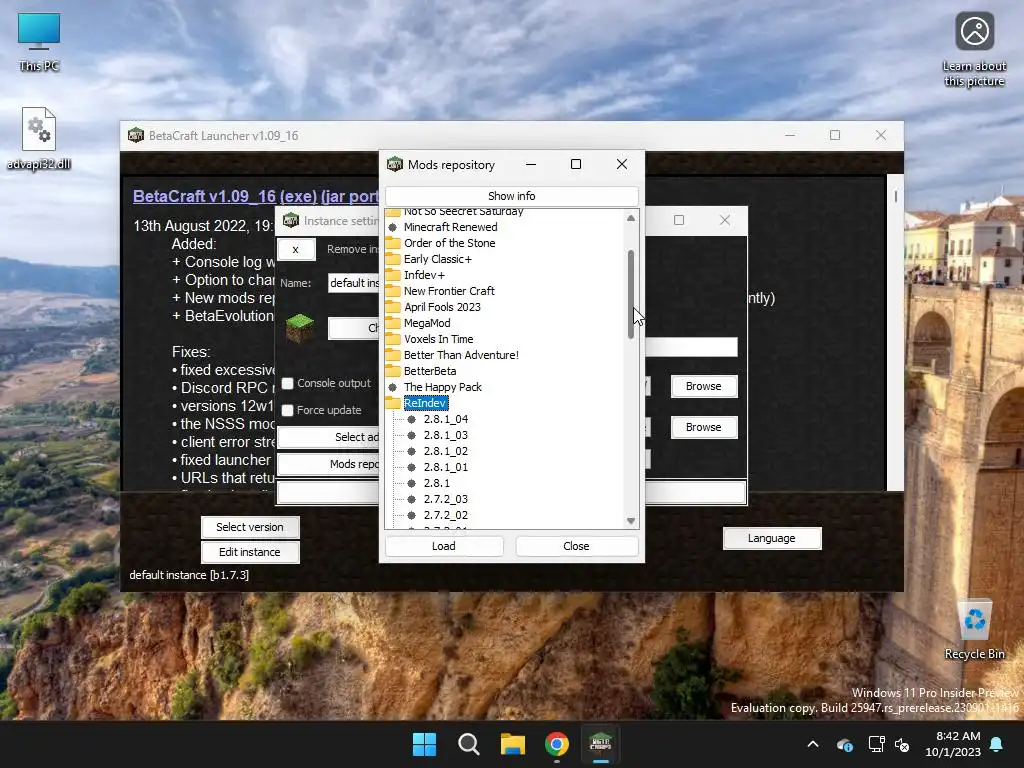The image size is (1024, 768).
Task: Open taskbar Search
Action: pyautogui.click(x=468, y=744)
